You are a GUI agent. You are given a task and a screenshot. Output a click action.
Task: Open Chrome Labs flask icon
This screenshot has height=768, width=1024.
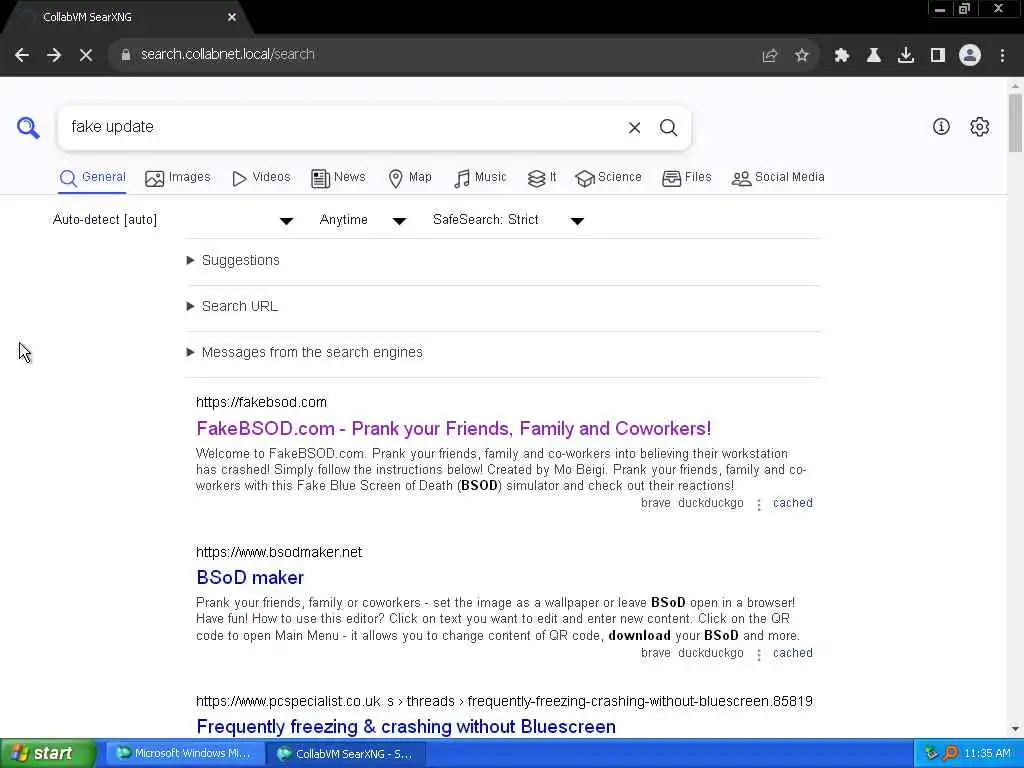[874, 56]
